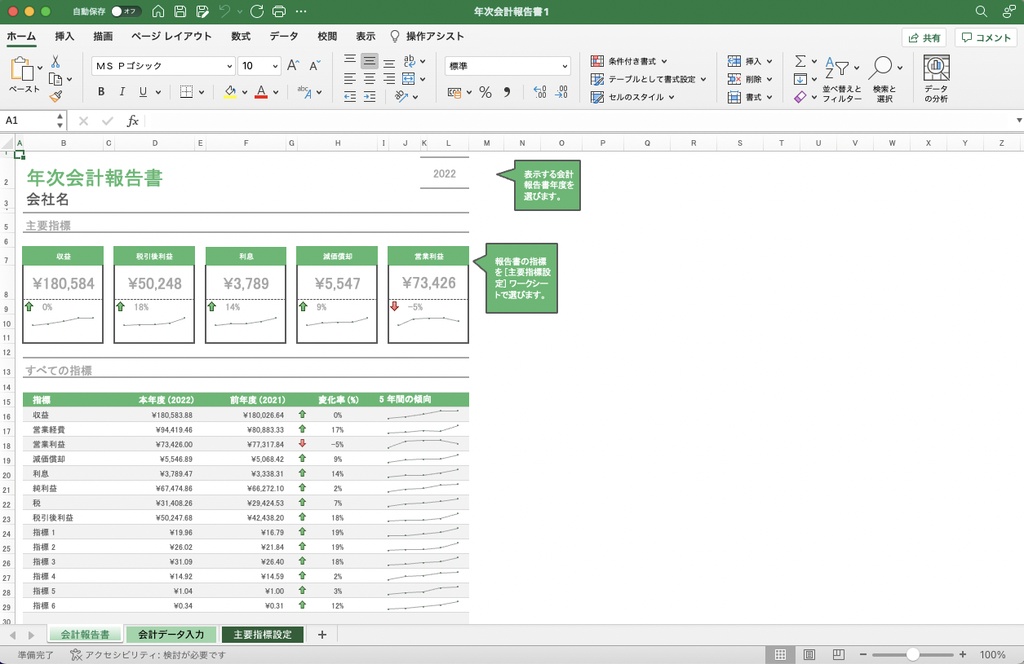Click the Borders grid icon
1024x664 pixels.
(x=186, y=92)
